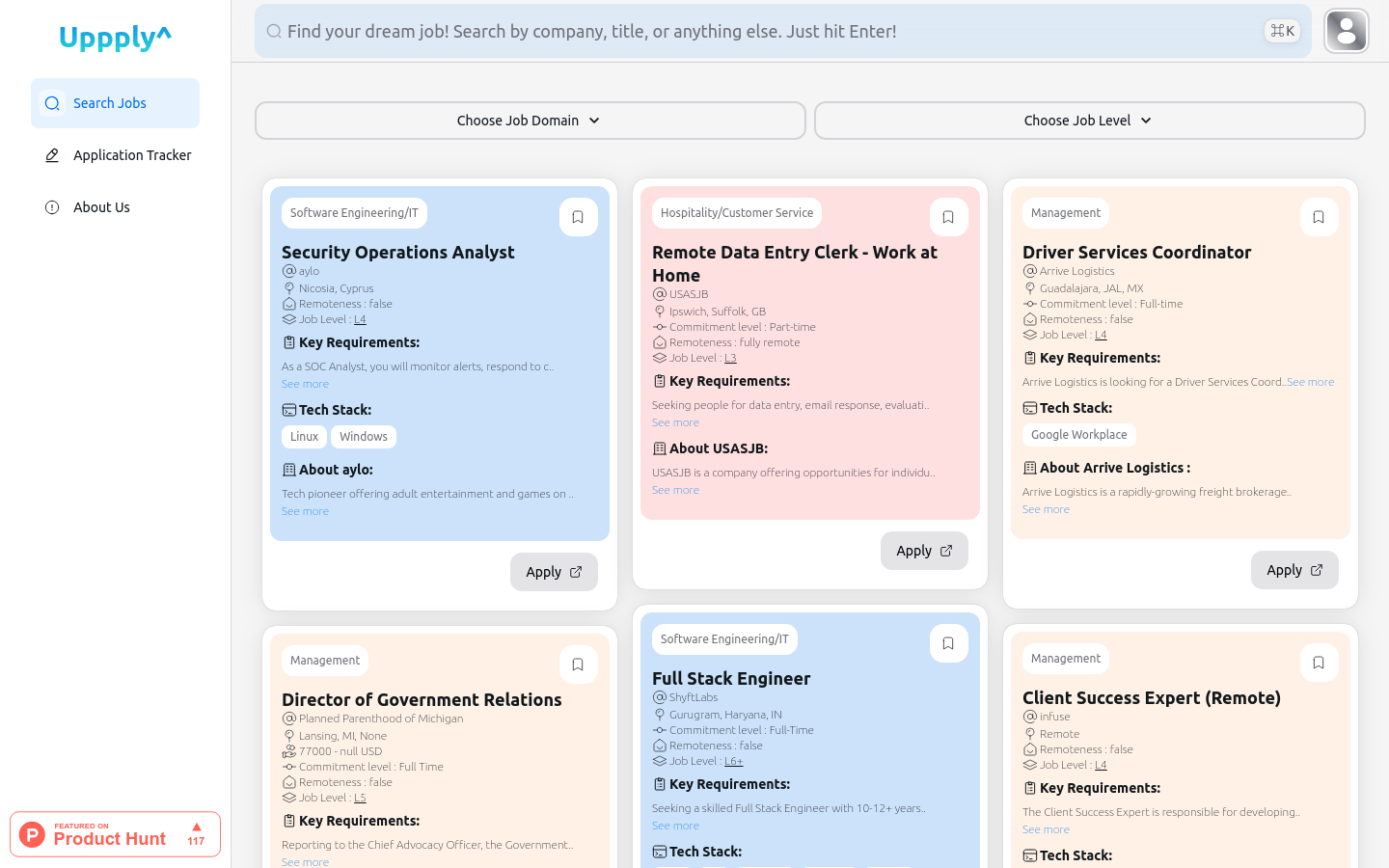Image resolution: width=1389 pixels, height=868 pixels.
Task: Expand the Choose Job Level dropdown
Action: 1089,121
